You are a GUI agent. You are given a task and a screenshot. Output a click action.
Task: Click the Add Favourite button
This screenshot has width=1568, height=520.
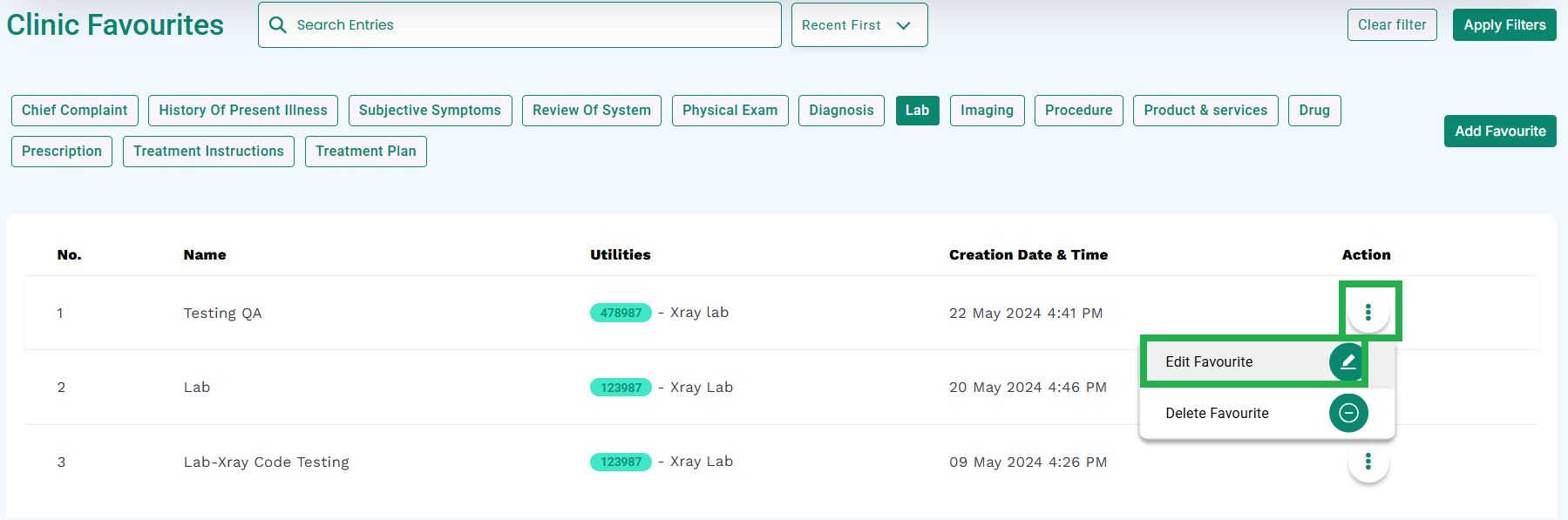point(1500,132)
